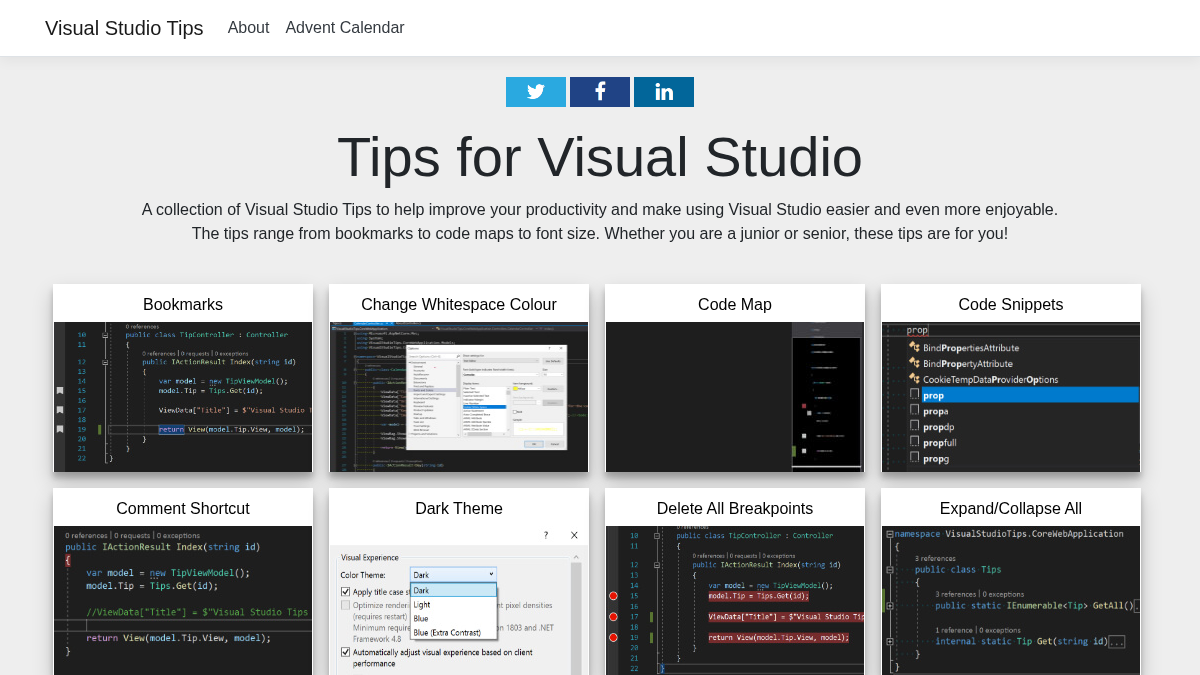View the Comment Shortcut screenshot thumbnail
This screenshot has height=675, width=1200.
point(183,600)
